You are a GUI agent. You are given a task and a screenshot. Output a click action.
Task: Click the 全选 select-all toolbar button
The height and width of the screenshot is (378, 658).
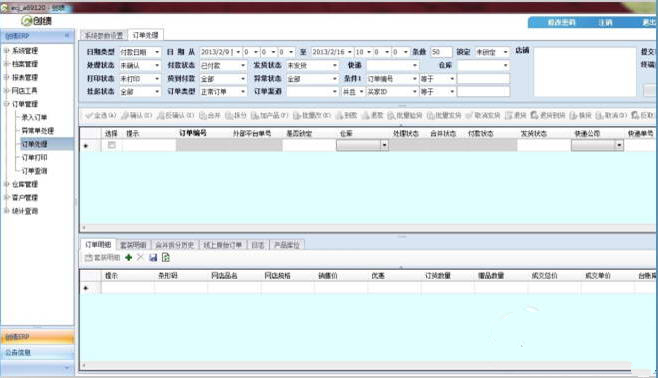(x=101, y=115)
